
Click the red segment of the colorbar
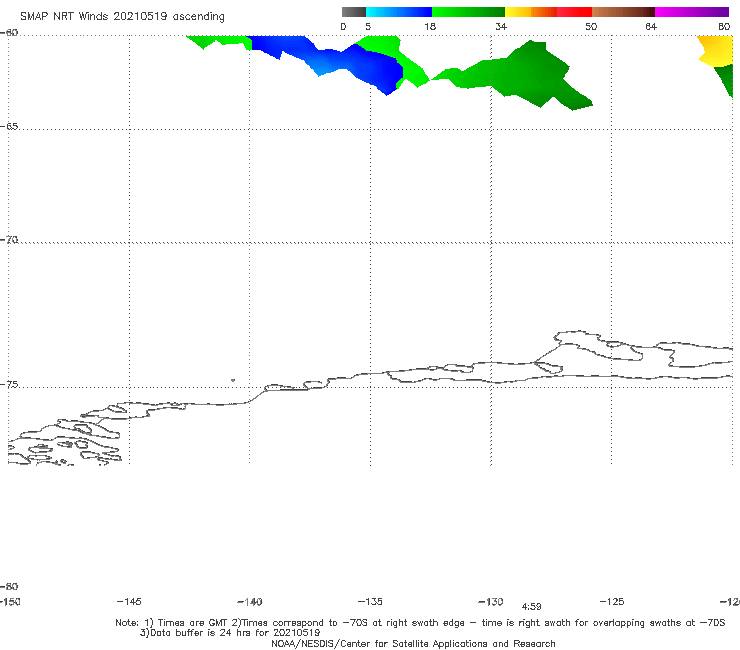(574, 12)
